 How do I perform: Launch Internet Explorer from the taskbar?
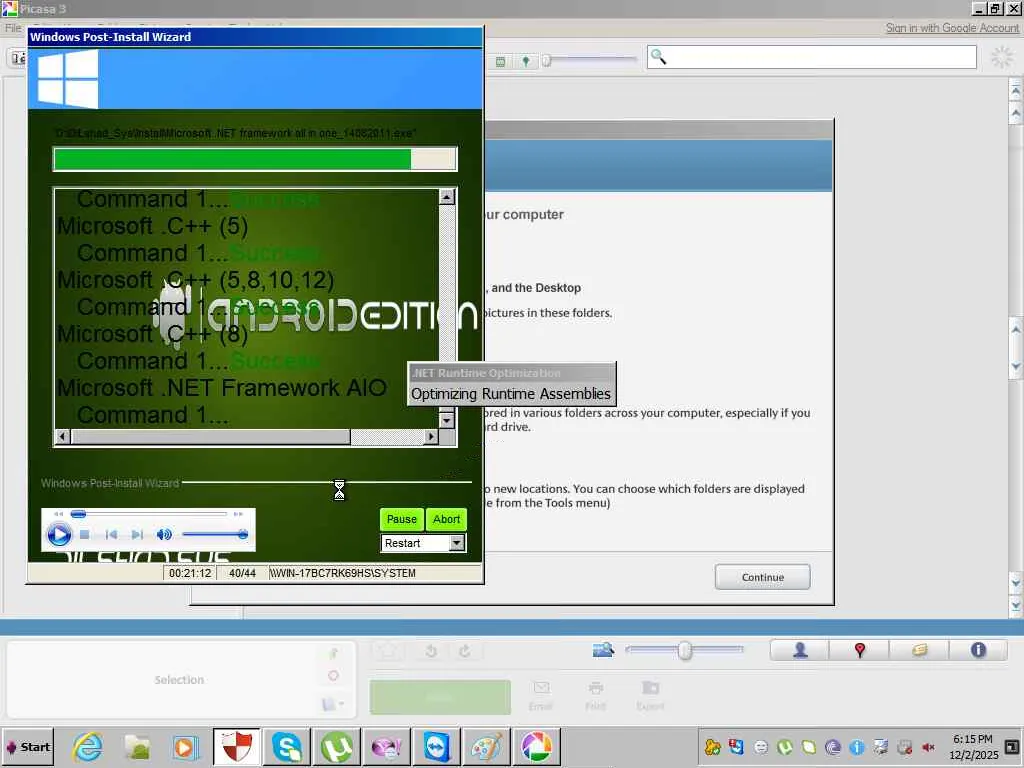click(88, 747)
